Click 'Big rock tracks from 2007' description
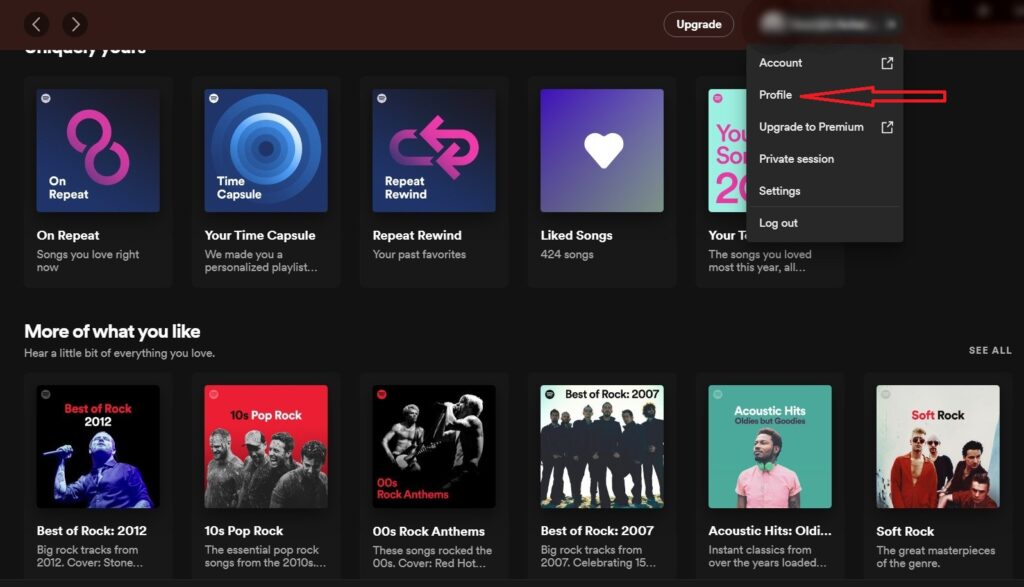The image size is (1024, 587). pos(598,556)
